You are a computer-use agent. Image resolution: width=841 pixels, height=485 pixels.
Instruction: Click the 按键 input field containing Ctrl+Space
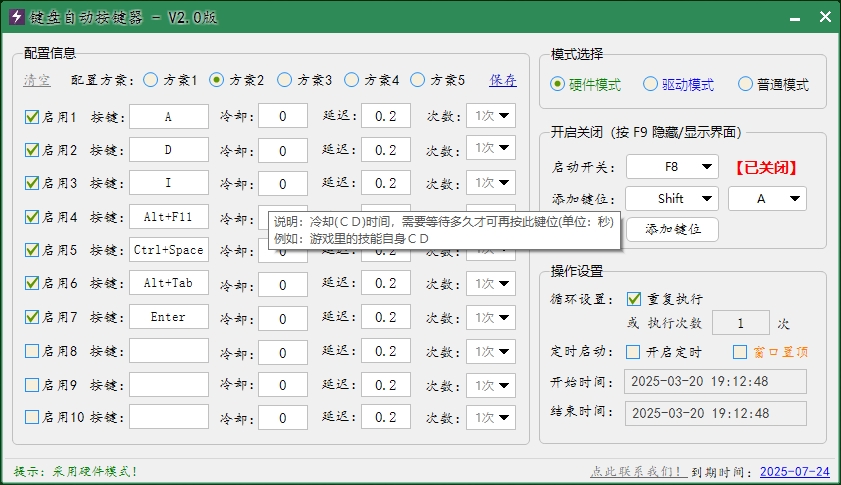tap(168, 251)
